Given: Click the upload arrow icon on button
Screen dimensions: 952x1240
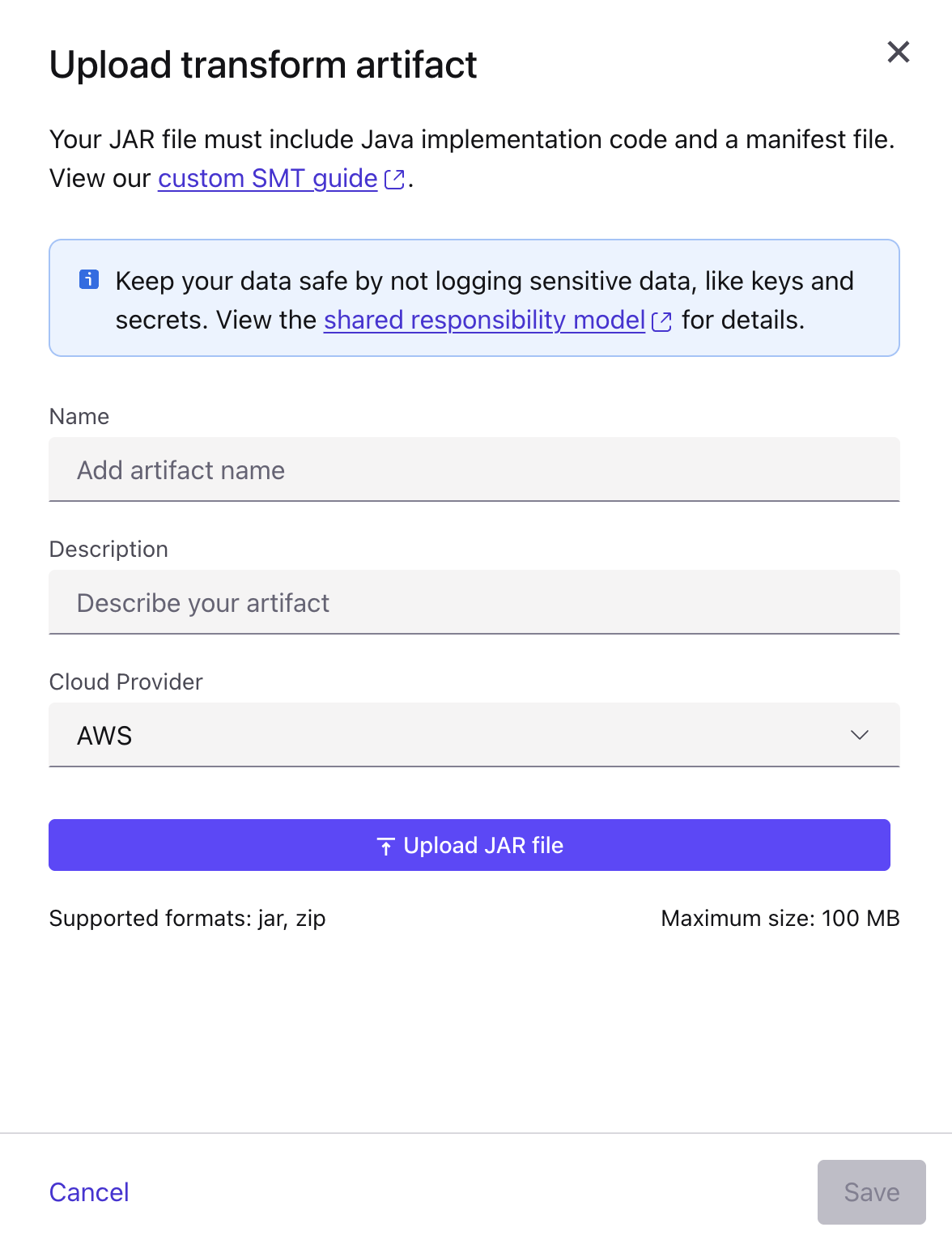Looking at the screenshot, I should point(386,847).
